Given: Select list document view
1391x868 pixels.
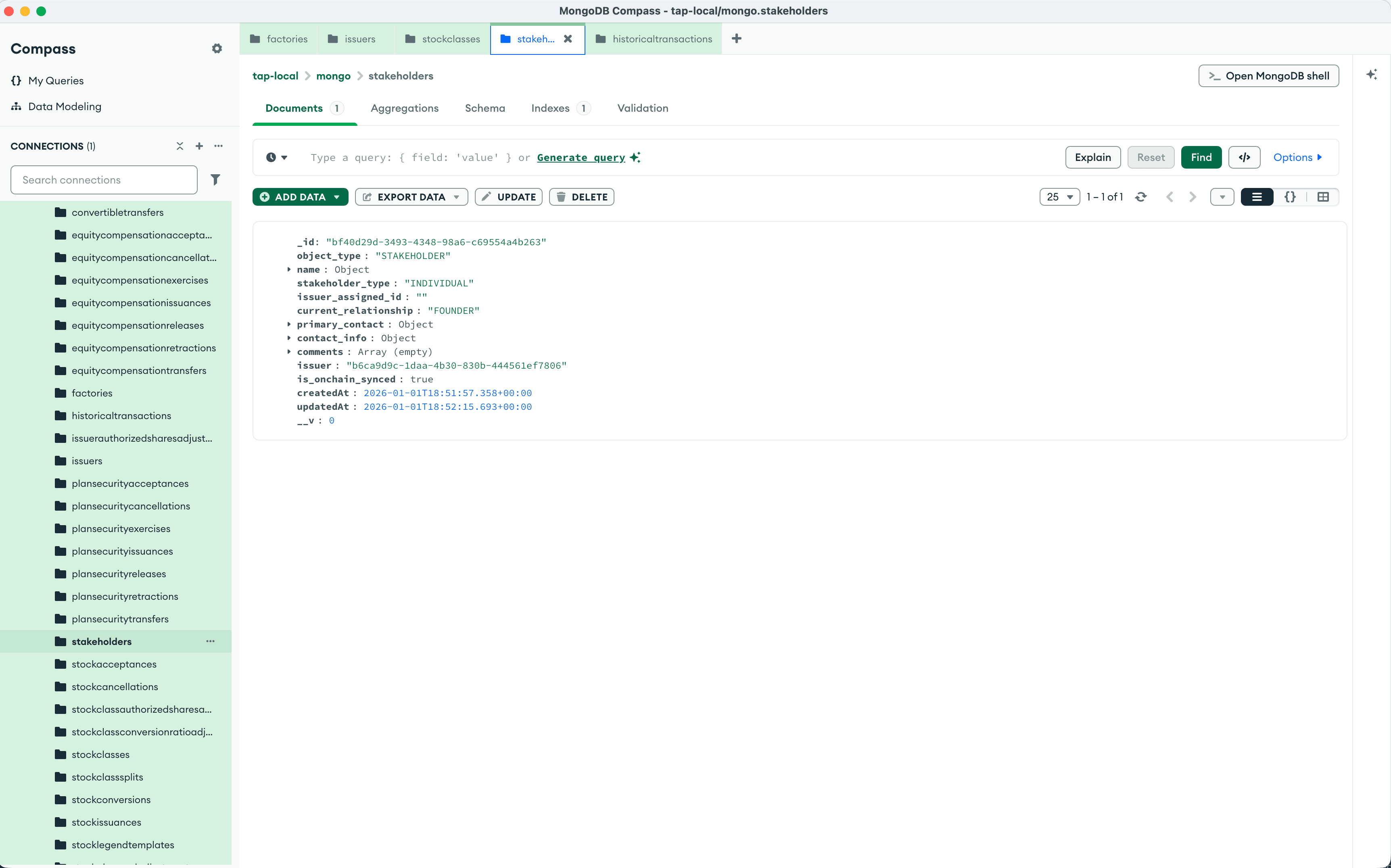Looking at the screenshot, I should [x=1257, y=197].
